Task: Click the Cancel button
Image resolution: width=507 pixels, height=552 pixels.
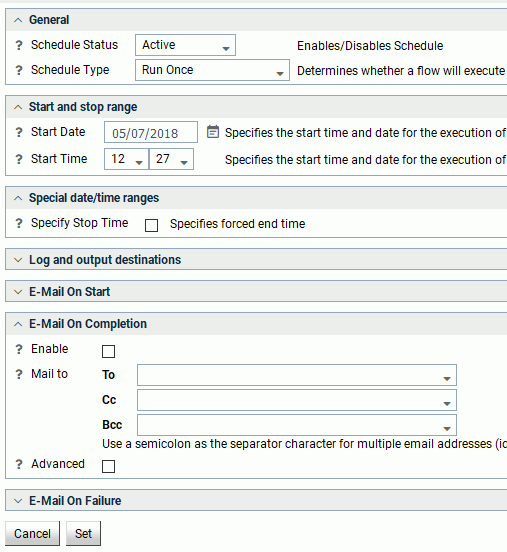Action: pyautogui.click(x=32, y=534)
